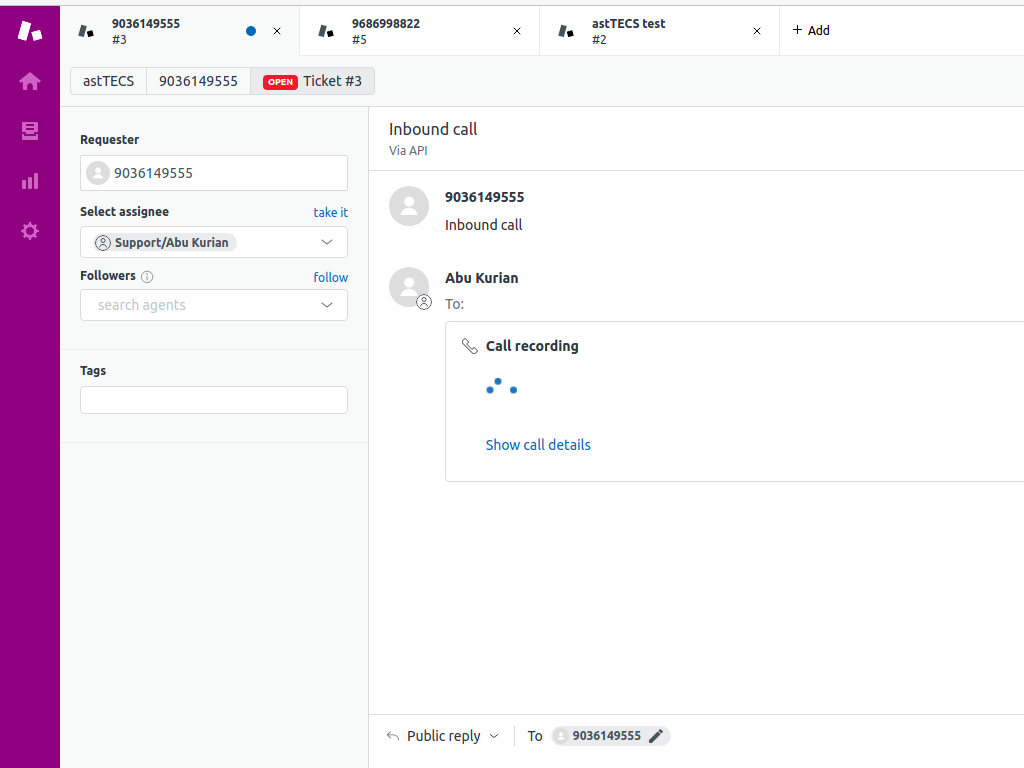The height and width of the screenshot is (768, 1024).
Task: Open the Admin gear icon
Action: click(30, 231)
